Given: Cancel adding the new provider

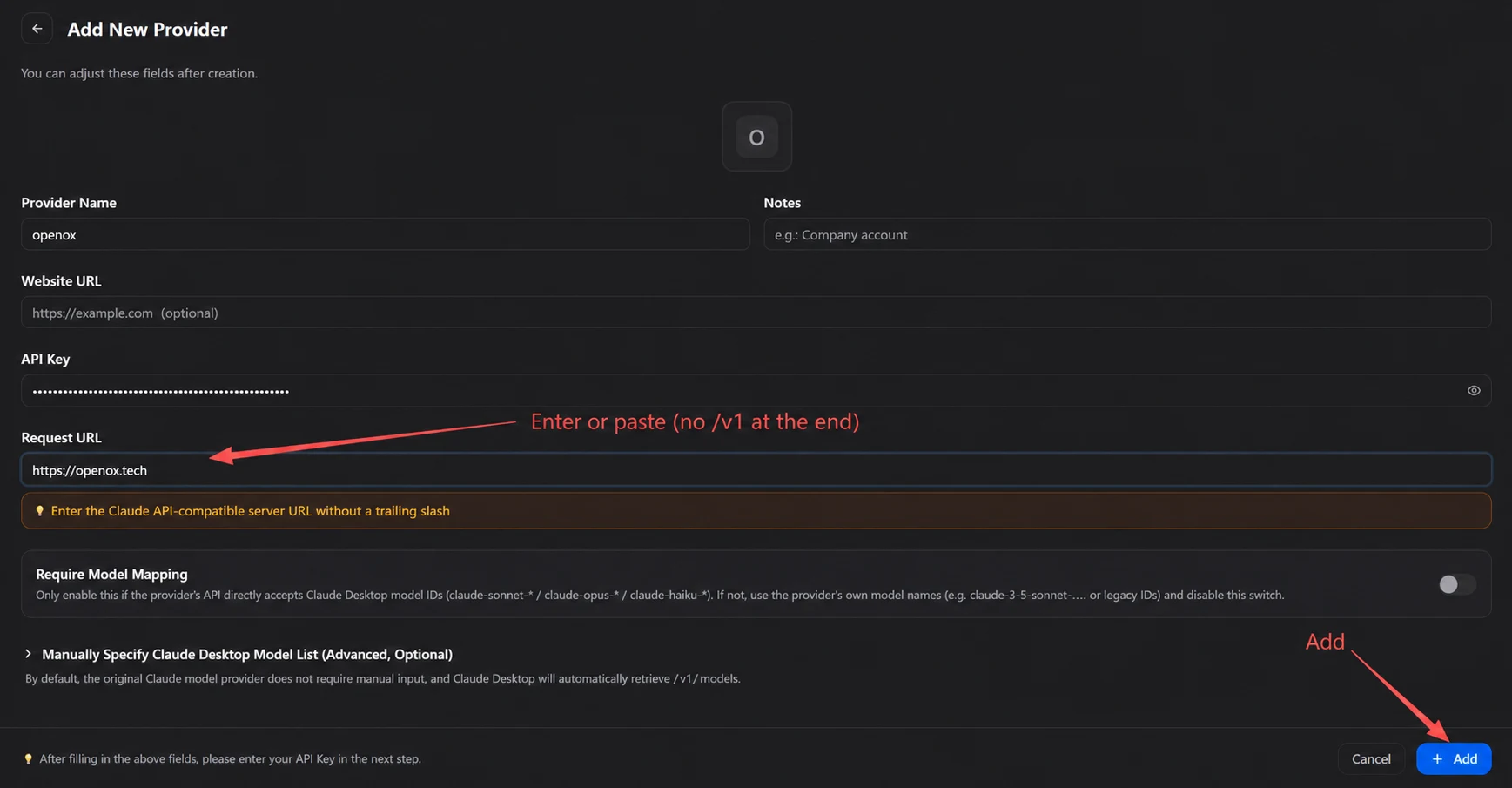Looking at the screenshot, I should (x=1371, y=759).
